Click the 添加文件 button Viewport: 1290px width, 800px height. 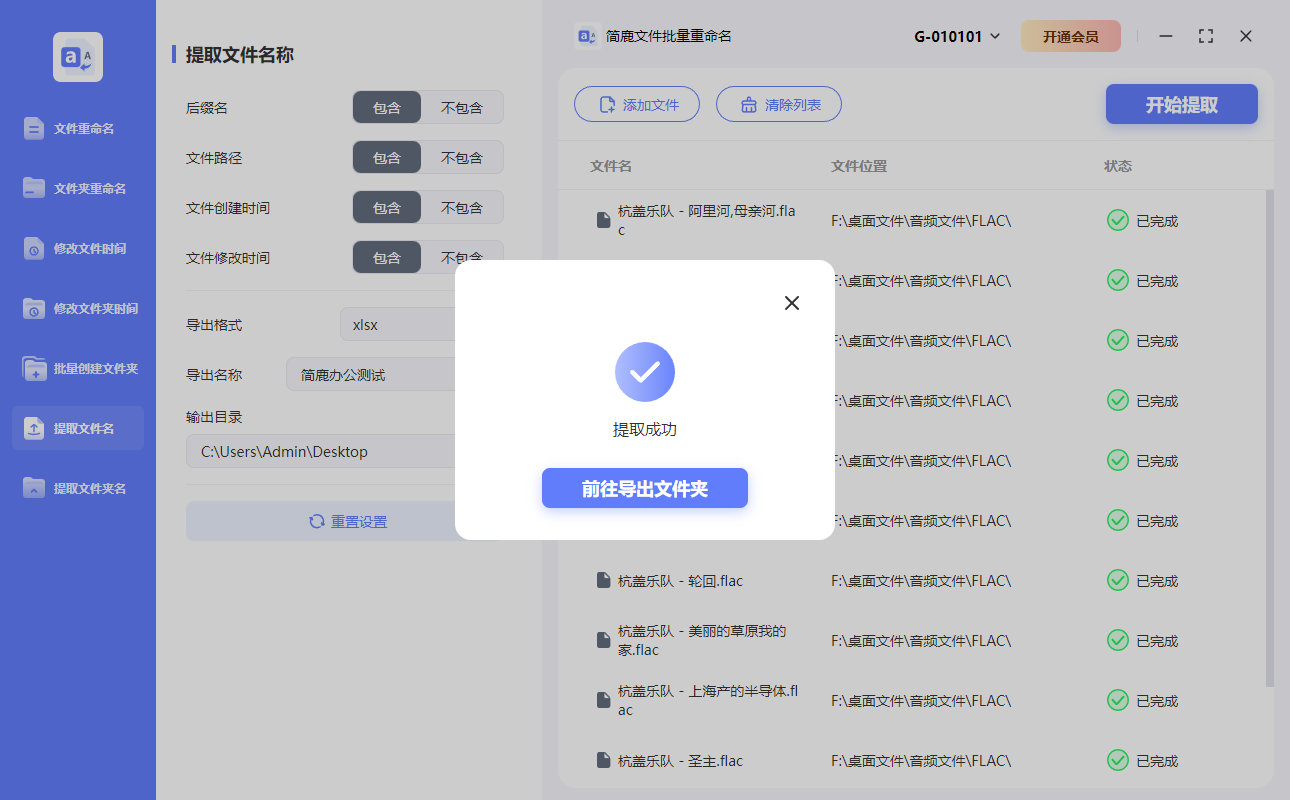click(x=637, y=104)
